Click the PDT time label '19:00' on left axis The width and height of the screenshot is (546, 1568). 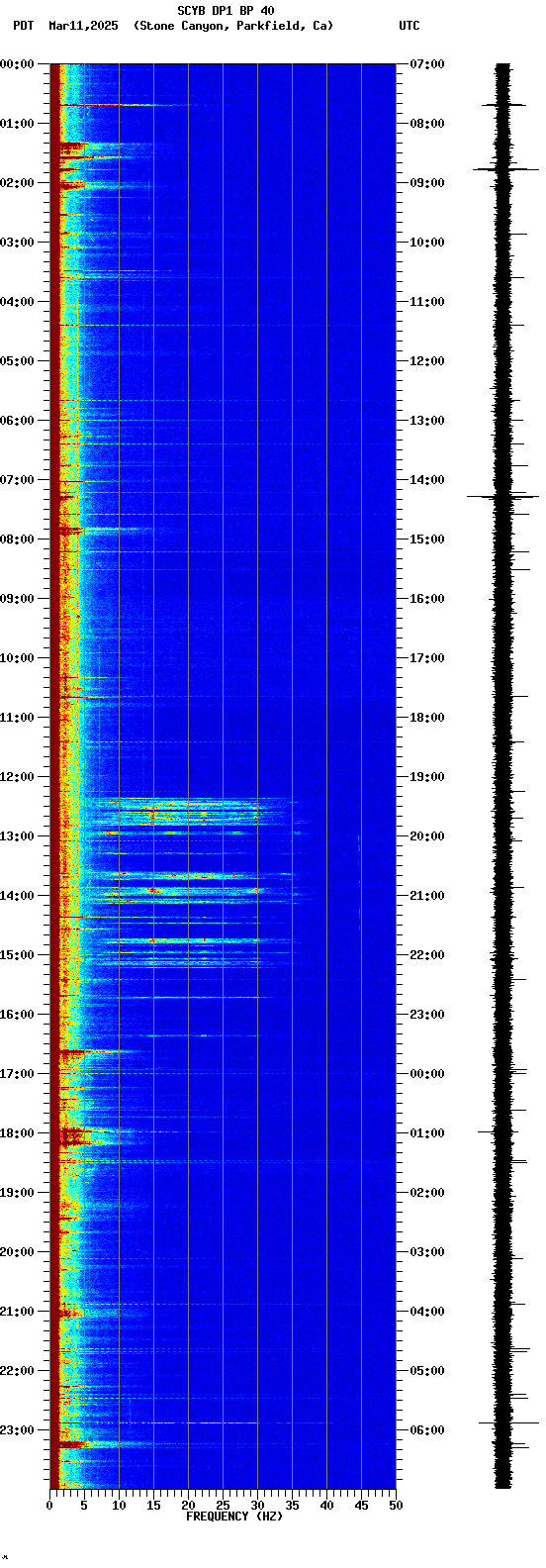pos(17,1193)
